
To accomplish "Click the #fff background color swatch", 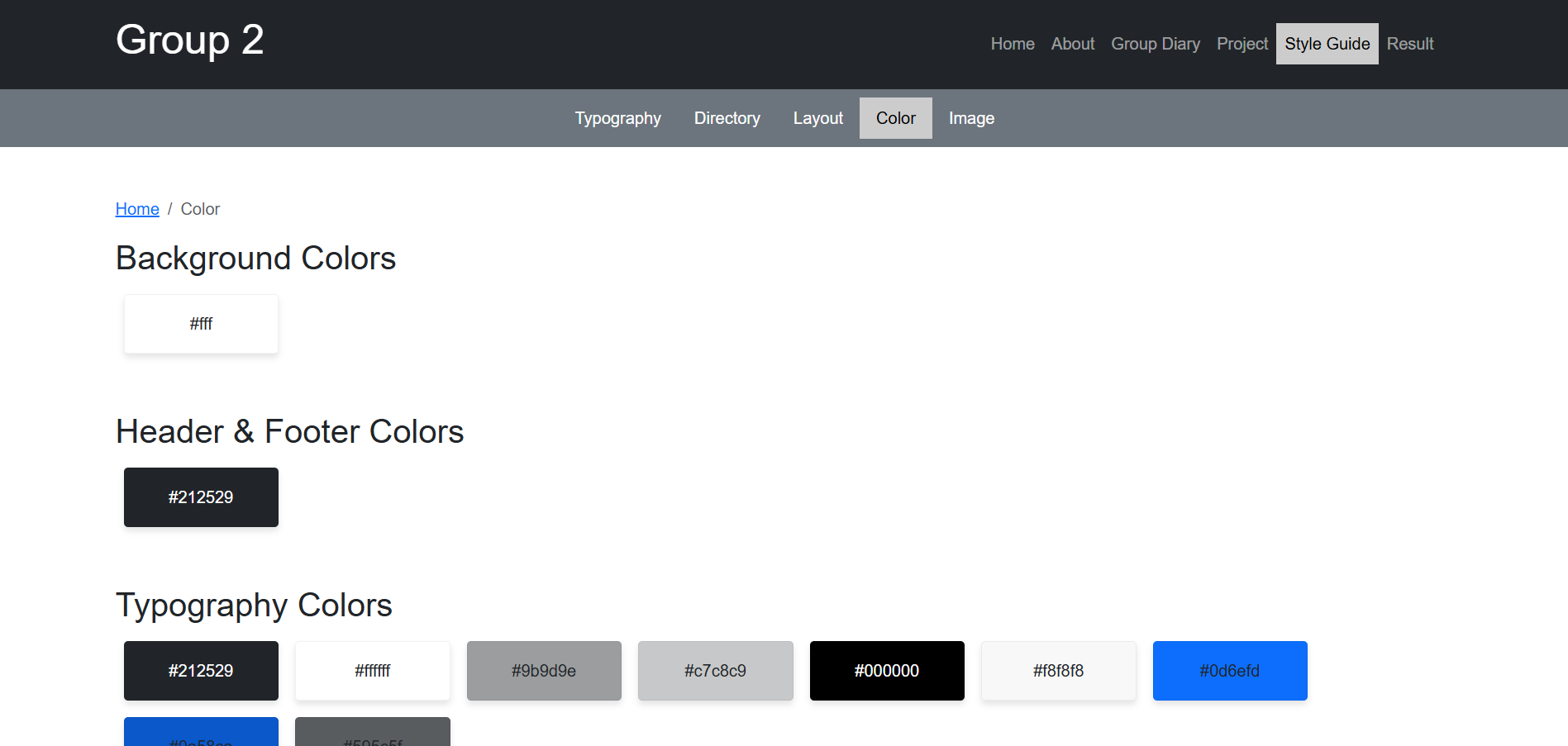I will [x=201, y=324].
